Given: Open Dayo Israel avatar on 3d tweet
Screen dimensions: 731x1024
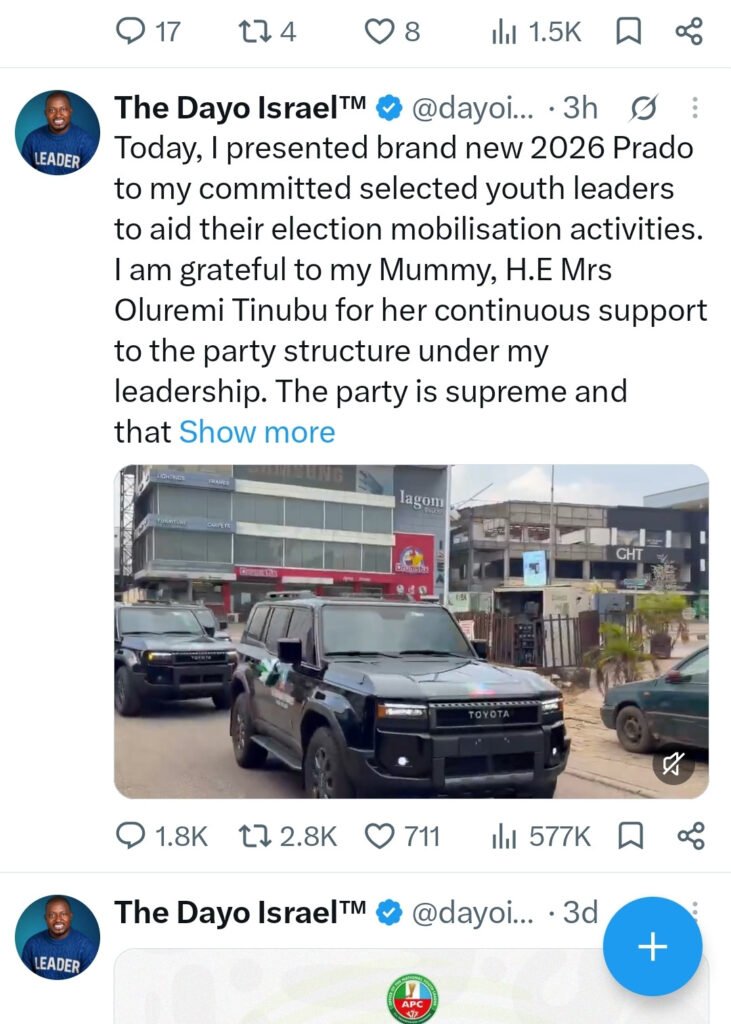Looking at the screenshot, I should pyautogui.click(x=57, y=936).
